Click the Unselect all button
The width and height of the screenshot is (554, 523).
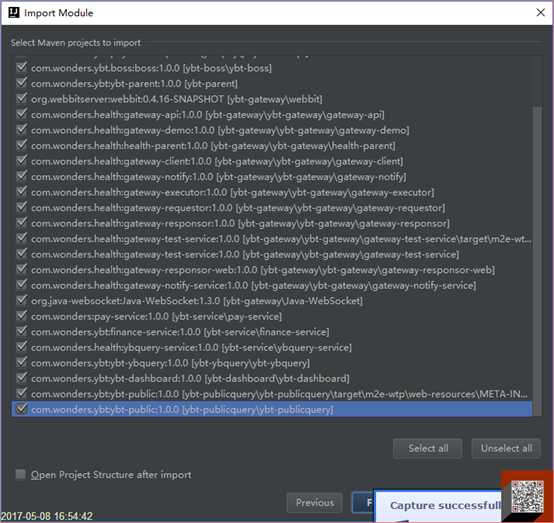506,448
